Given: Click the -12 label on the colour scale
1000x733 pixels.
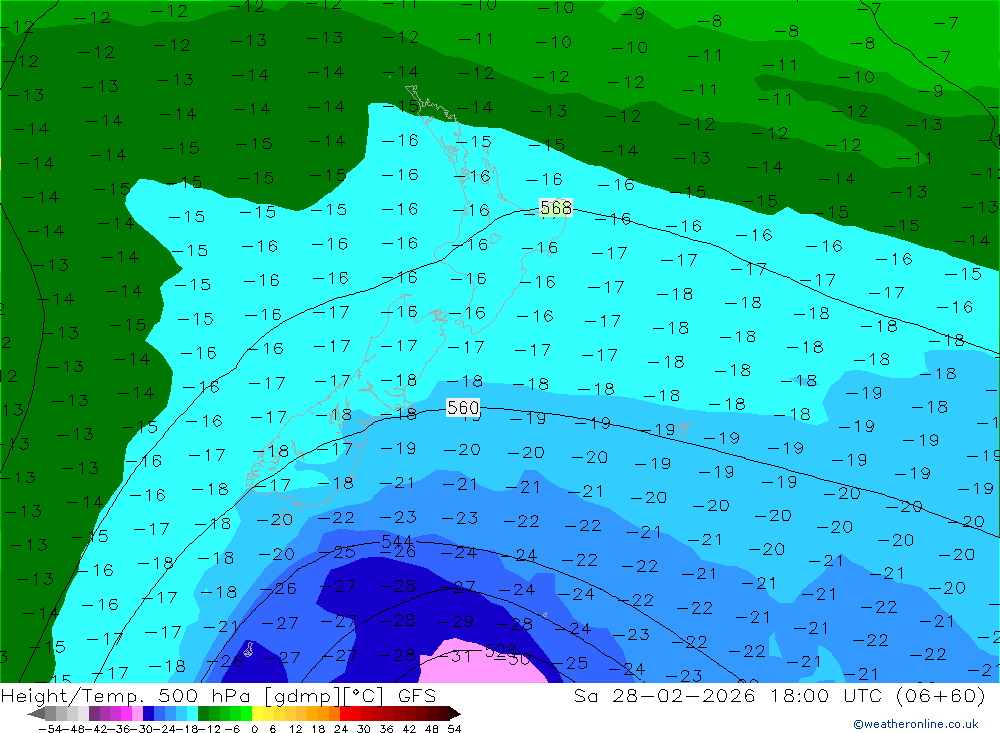Looking at the screenshot, I should (x=209, y=729).
